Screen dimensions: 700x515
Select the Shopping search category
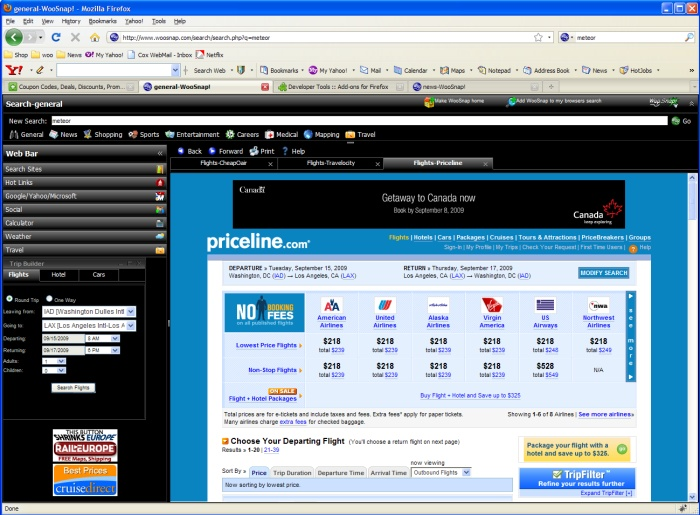pos(103,134)
